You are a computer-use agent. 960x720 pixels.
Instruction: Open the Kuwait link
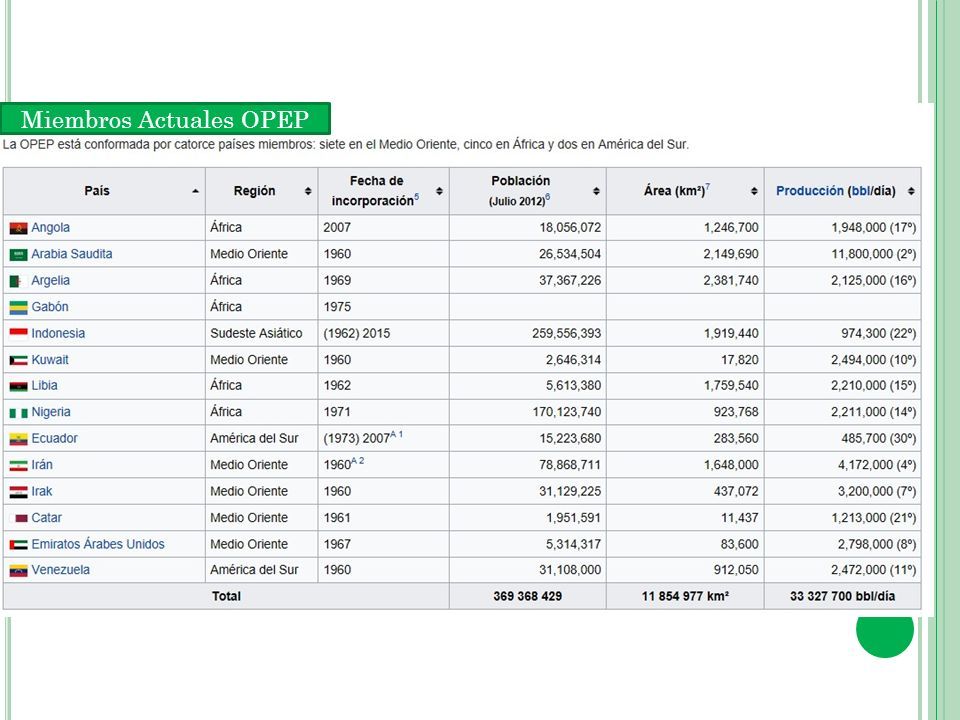pyautogui.click(x=50, y=360)
